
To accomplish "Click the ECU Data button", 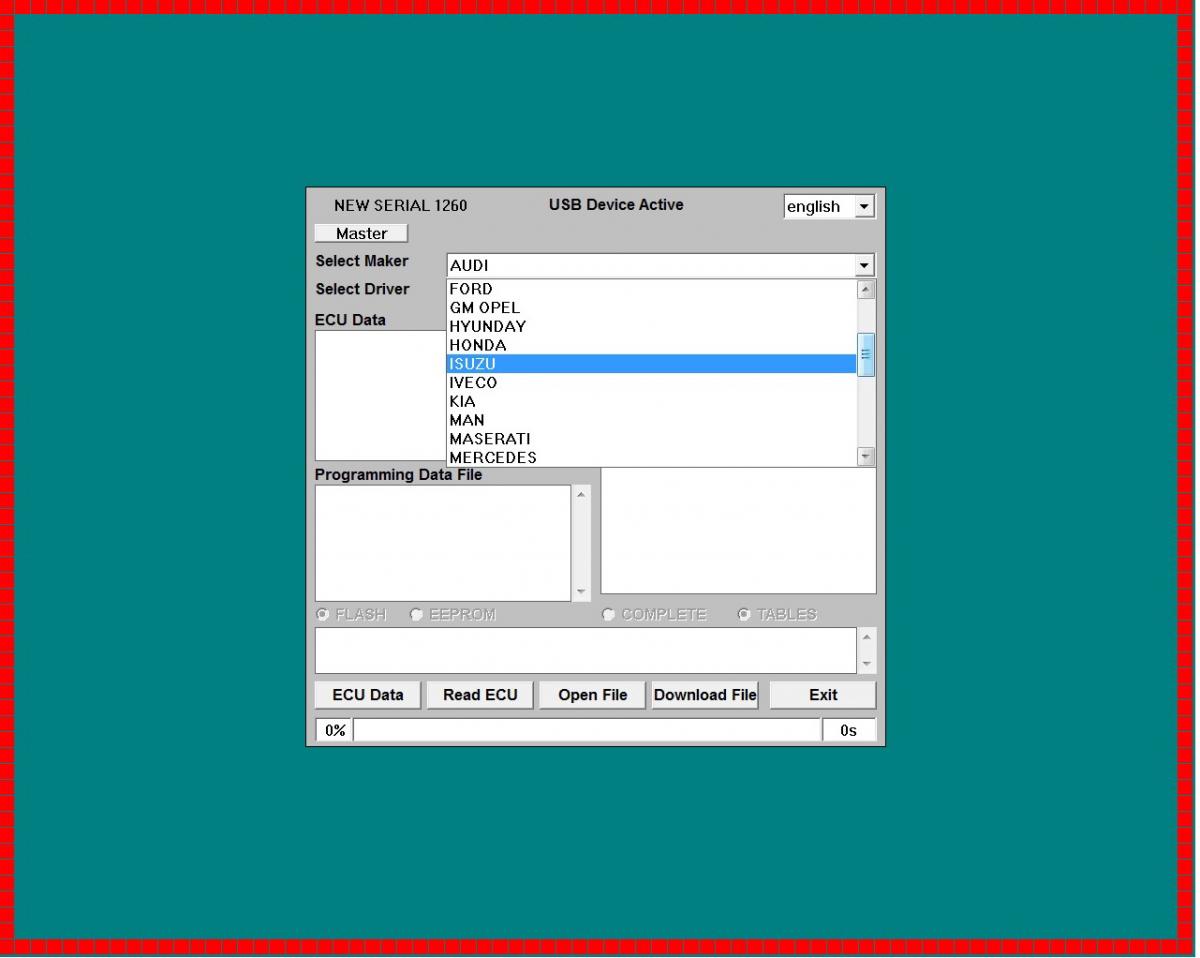I will pyautogui.click(x=368, y=695).
